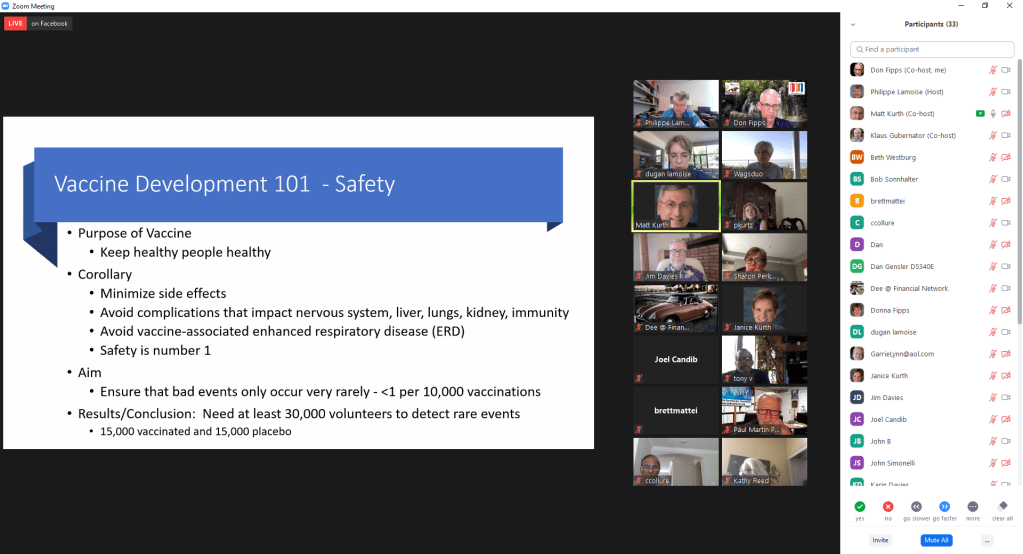Screen dimensions: 1023x554
Task: Open the '...' more options menu beside Mute All
Action: point(987,540)
